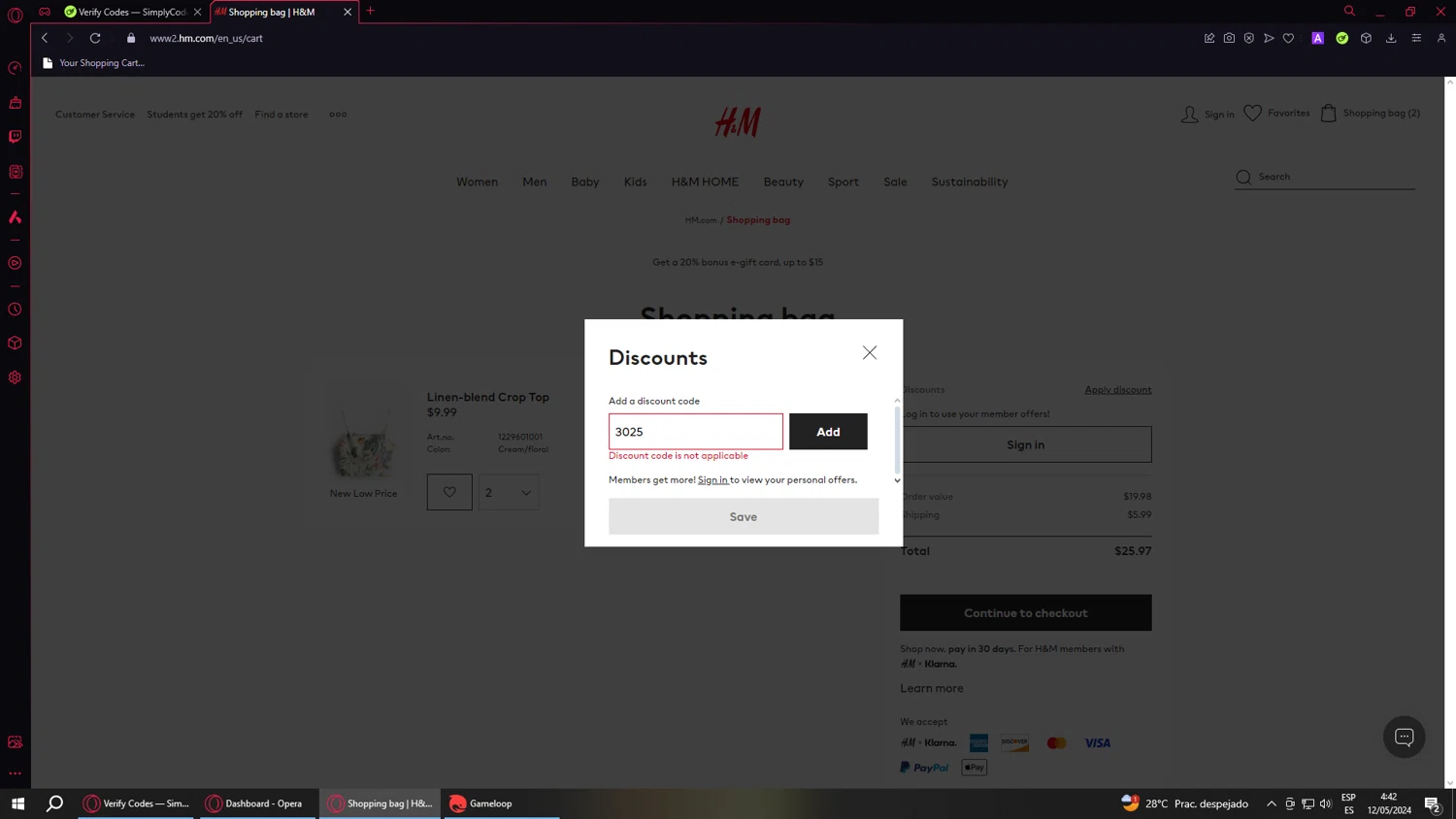Screen dimensions: 1456x819
Task: Open the image icon near sidebar bottom
Action: point(15,742)
